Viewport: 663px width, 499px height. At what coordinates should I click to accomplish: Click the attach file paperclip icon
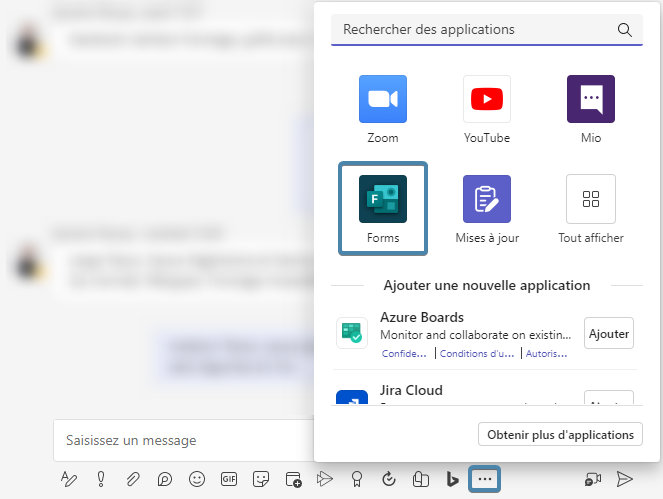click(x=133, y=479)
